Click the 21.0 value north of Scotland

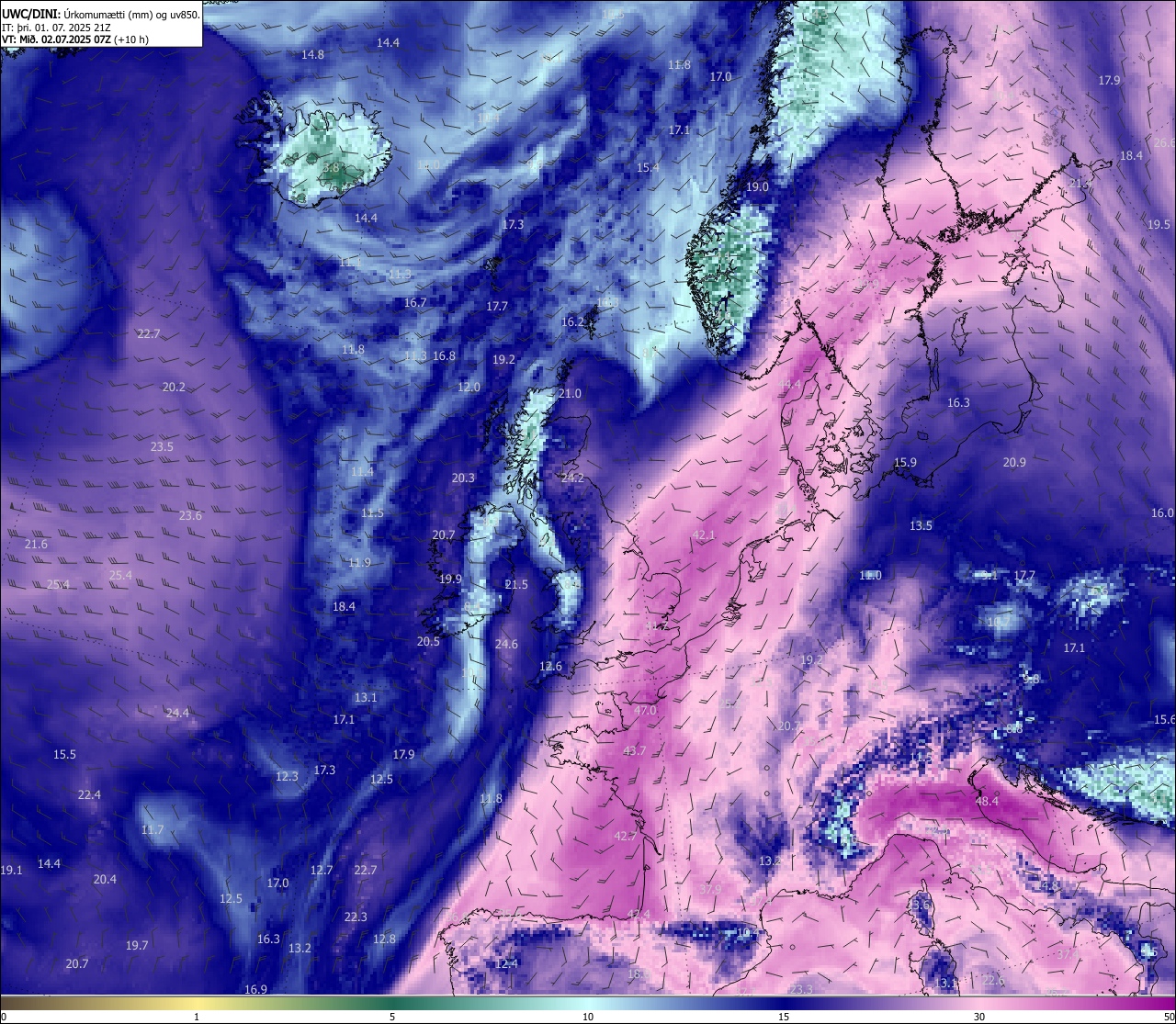pos(570,394)
